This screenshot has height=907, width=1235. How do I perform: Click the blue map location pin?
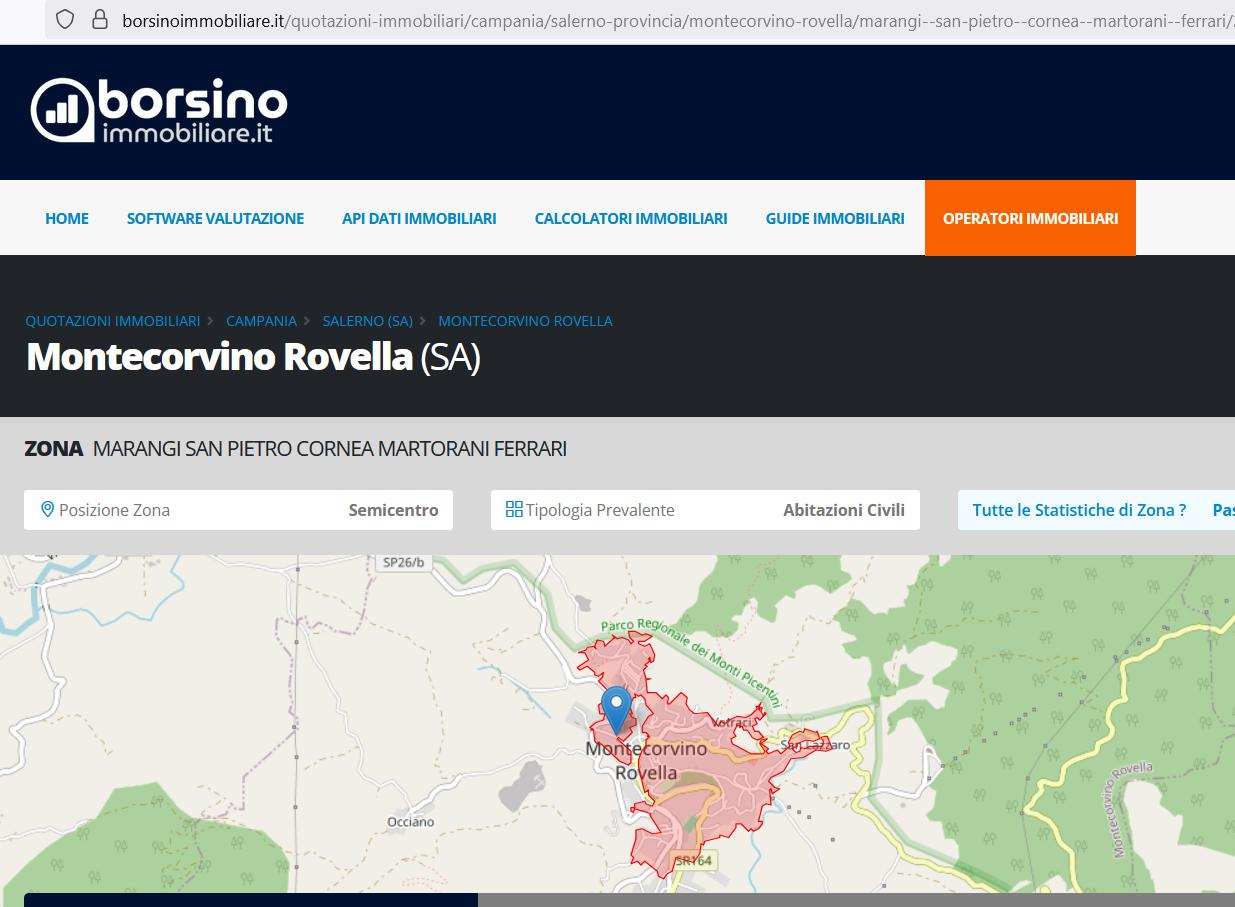coord(616,708)
